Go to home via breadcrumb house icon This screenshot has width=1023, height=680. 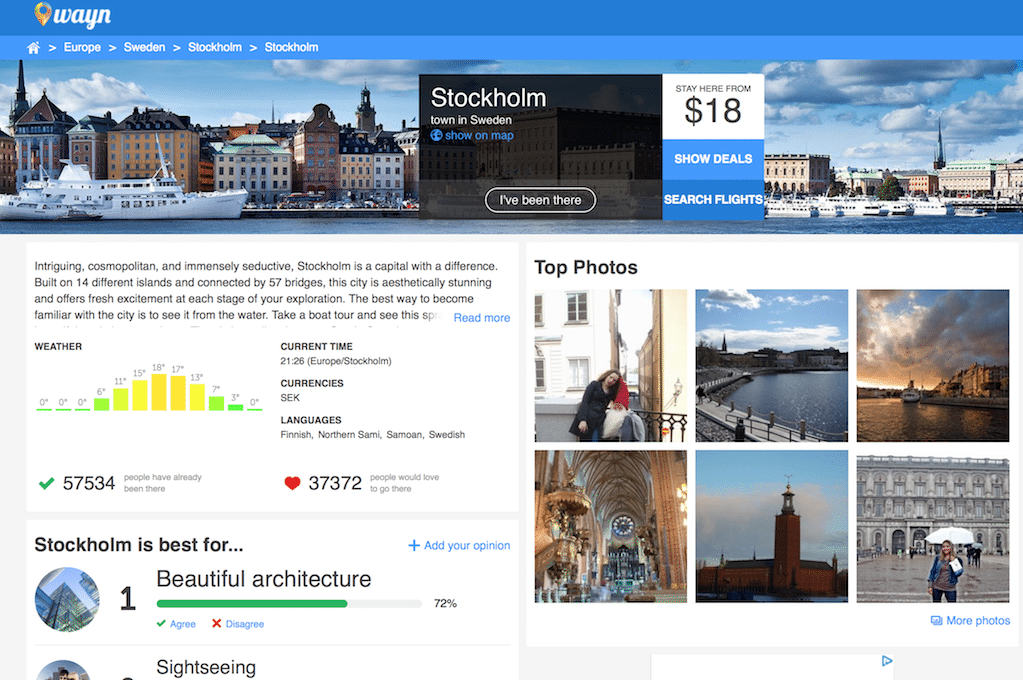coord(33,48)
